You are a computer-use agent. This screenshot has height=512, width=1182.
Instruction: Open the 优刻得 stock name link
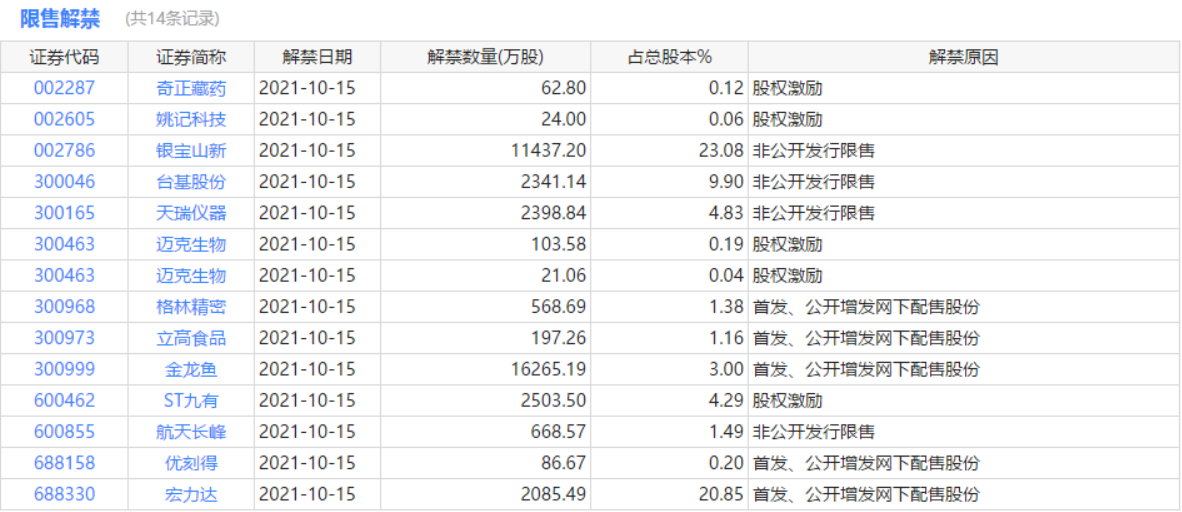click(191, 463)
